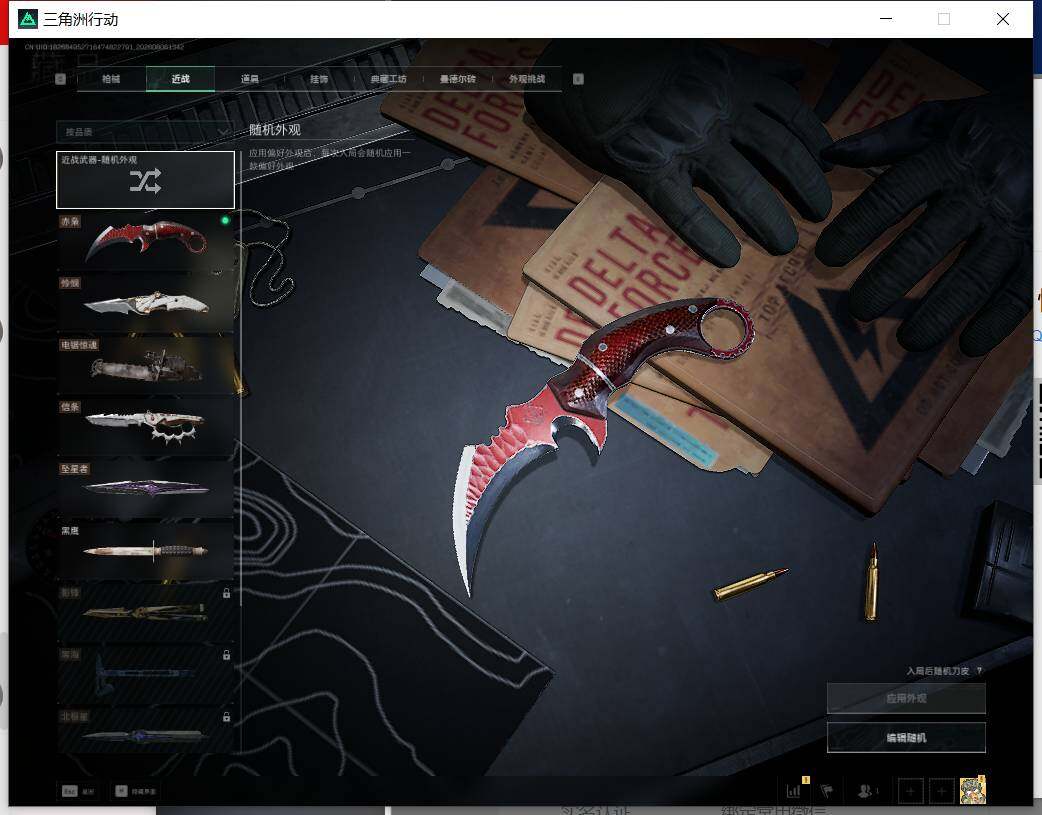Click the 应用外观 apply appearance button

tap(906, 698)
